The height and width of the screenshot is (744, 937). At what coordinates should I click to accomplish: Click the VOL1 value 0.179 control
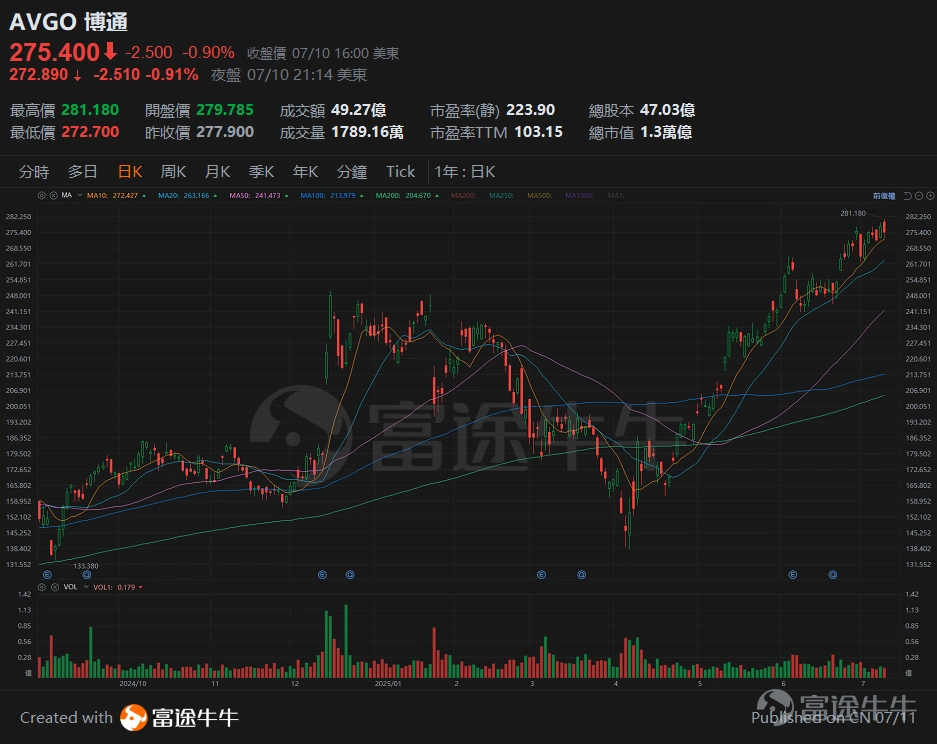click(118, 587)
